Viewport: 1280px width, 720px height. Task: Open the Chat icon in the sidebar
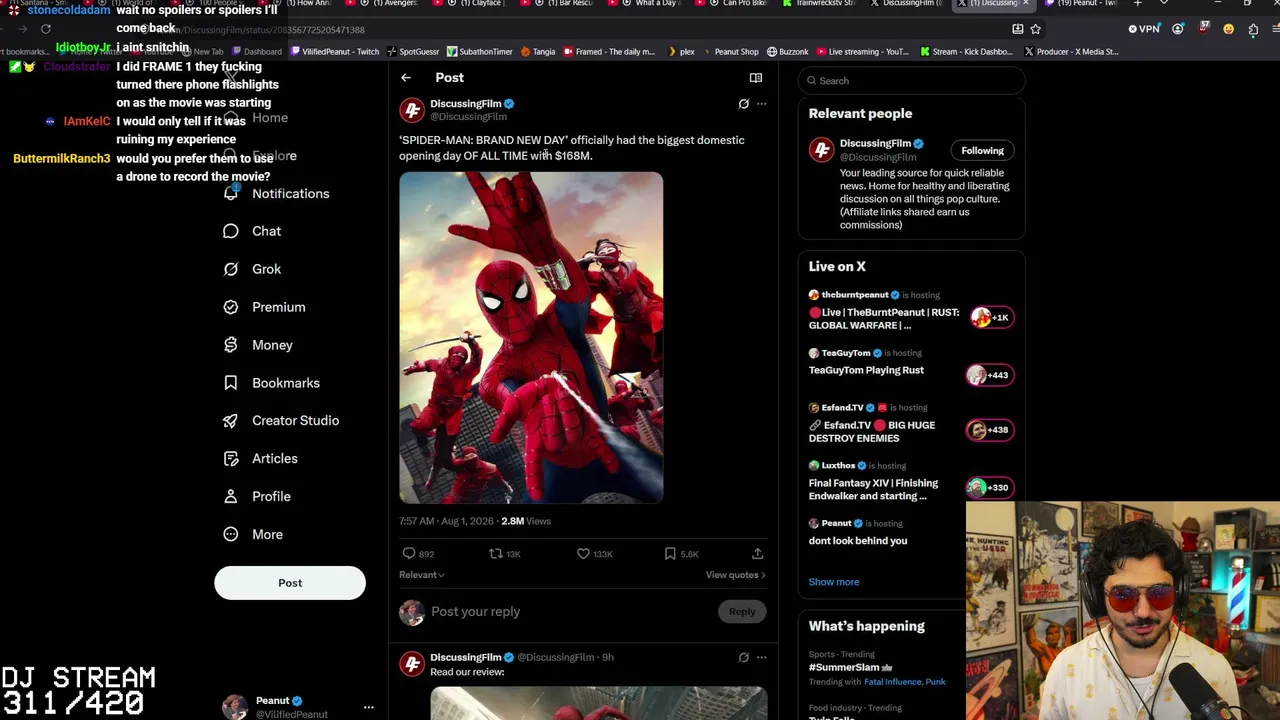(x=231, y=231)
